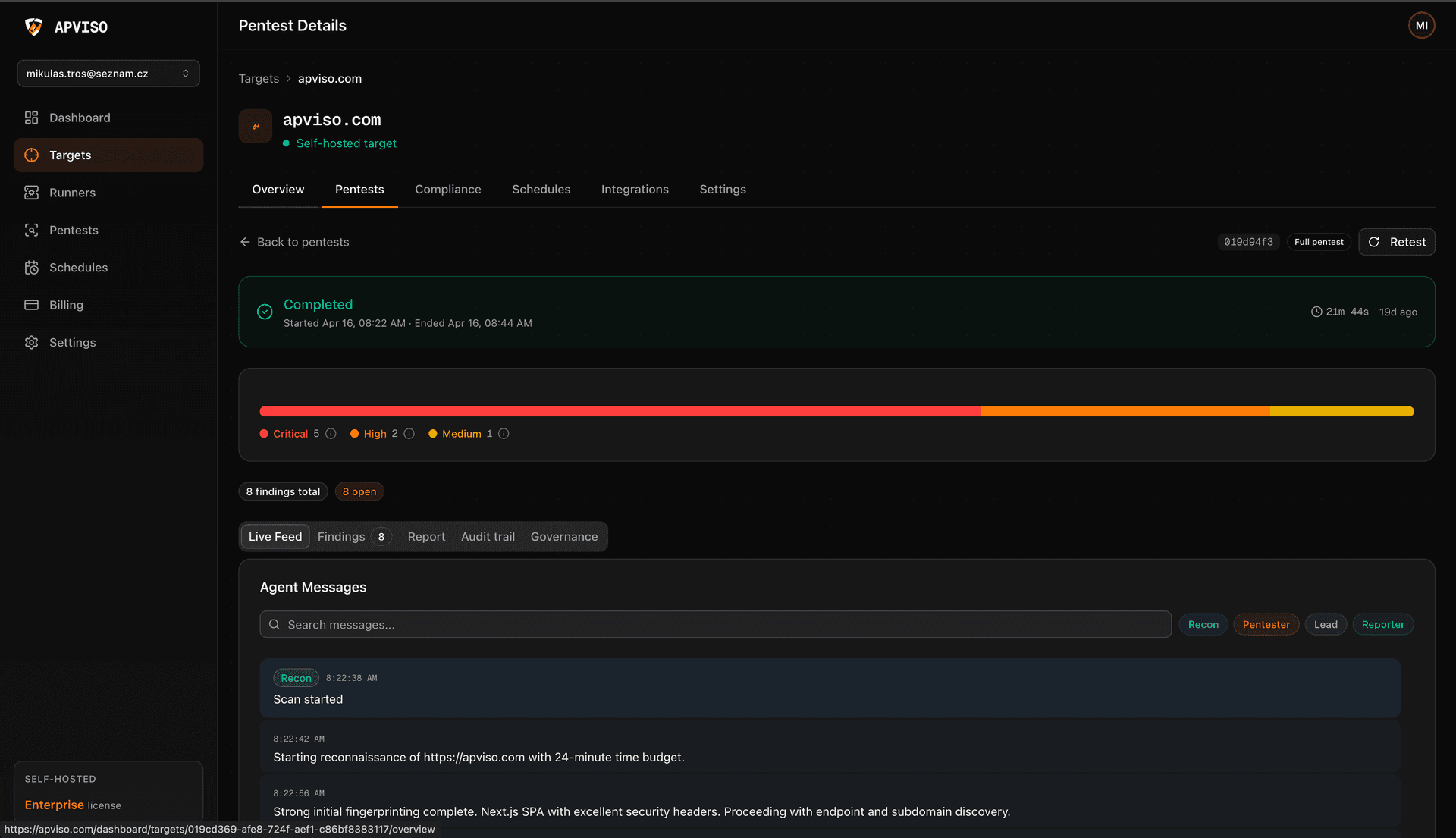Select the Report sub-tab

tap(427, 537)
